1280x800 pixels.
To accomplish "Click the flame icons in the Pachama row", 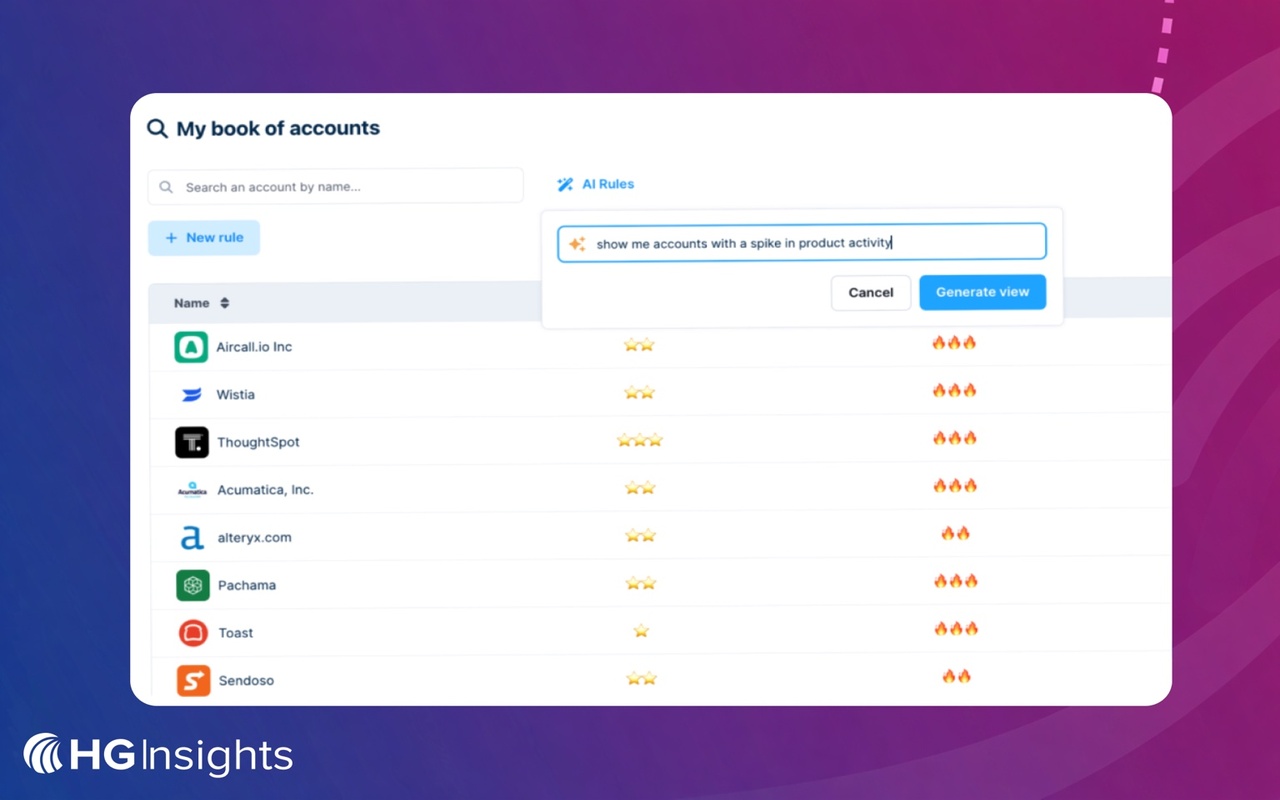I will [956, 581].
